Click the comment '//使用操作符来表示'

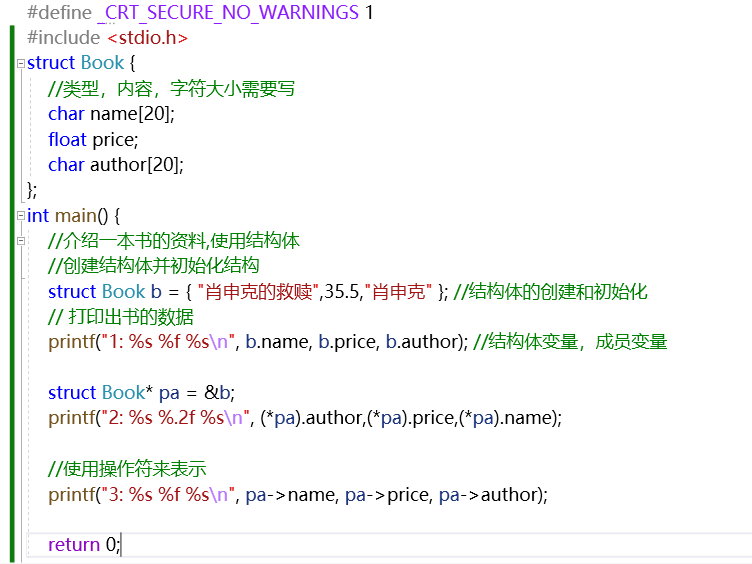127,469
